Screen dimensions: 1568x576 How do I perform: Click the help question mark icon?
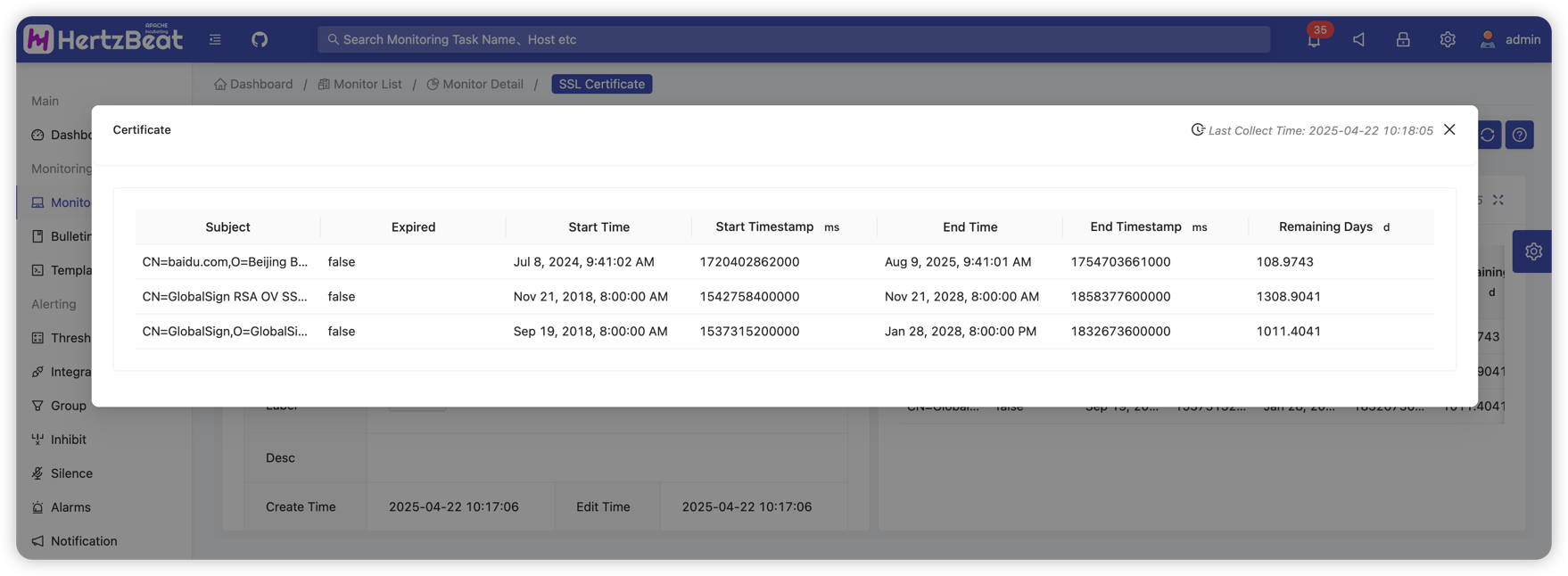1520,135
